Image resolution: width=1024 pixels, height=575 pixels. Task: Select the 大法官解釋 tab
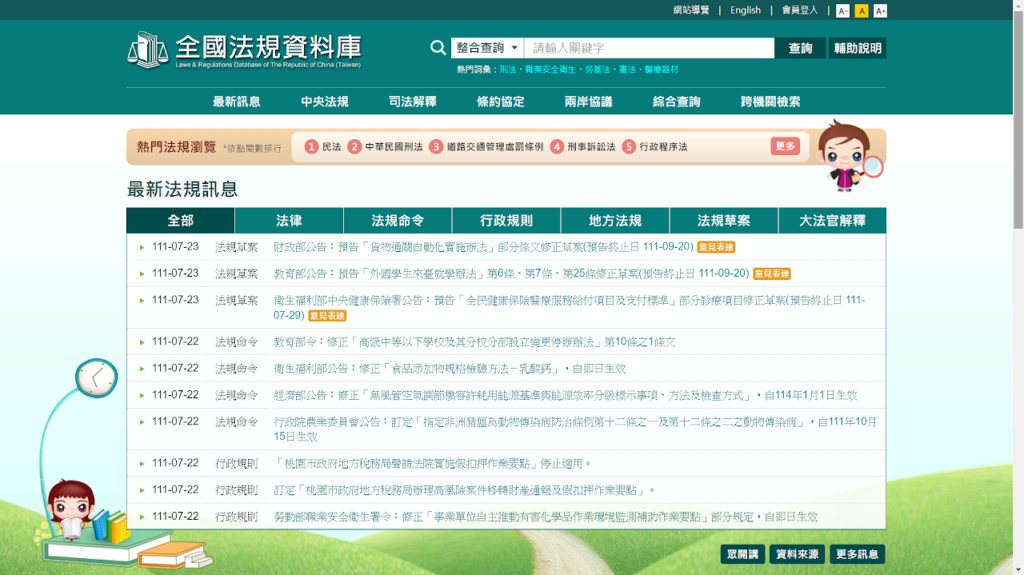832,221
